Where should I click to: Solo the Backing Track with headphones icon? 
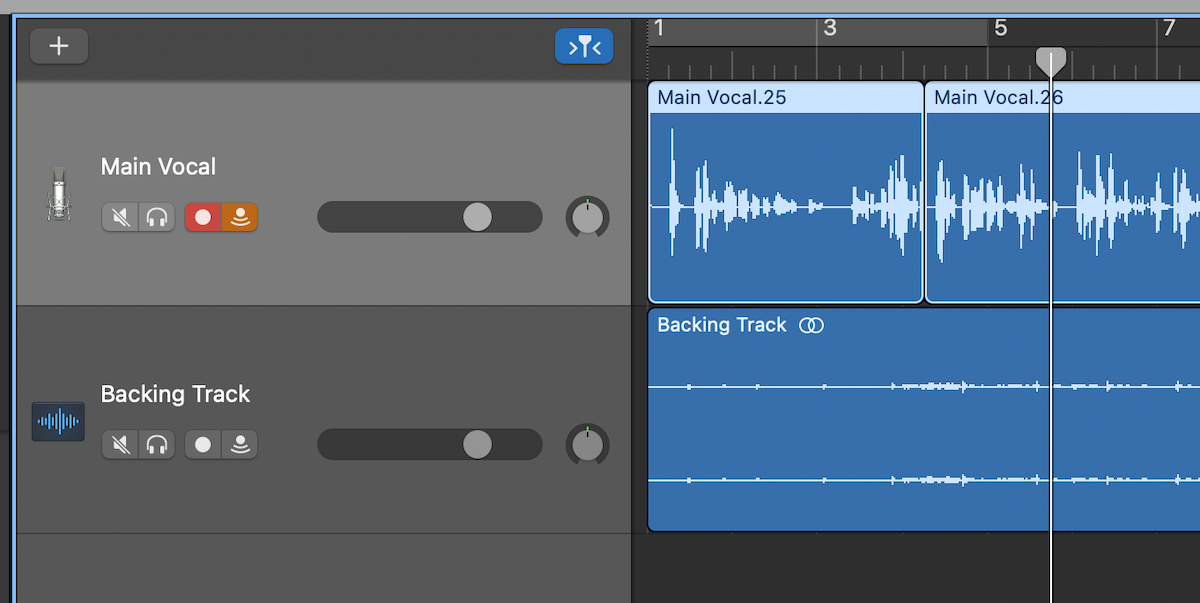click(x=156, y=445)
